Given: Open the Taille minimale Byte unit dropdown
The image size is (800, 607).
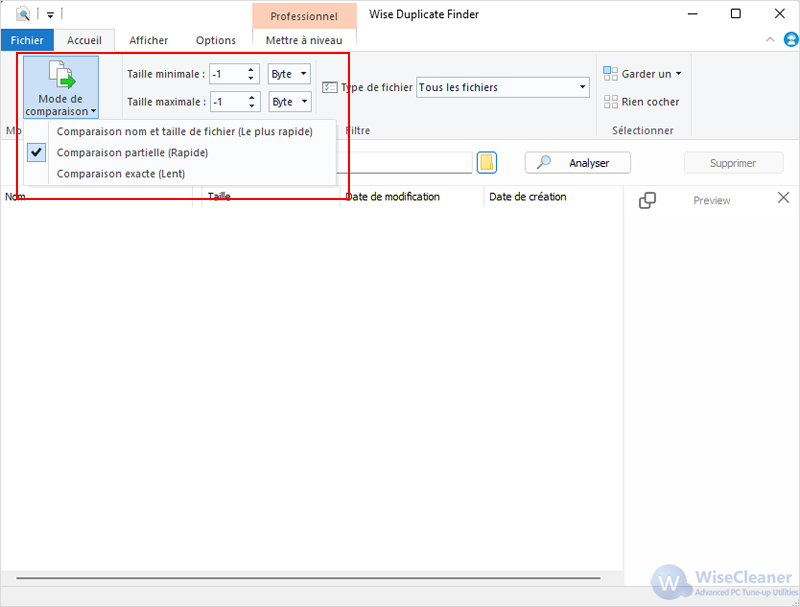Looking at the screenshot, I should pyautogui.click(x=289, y=74).
